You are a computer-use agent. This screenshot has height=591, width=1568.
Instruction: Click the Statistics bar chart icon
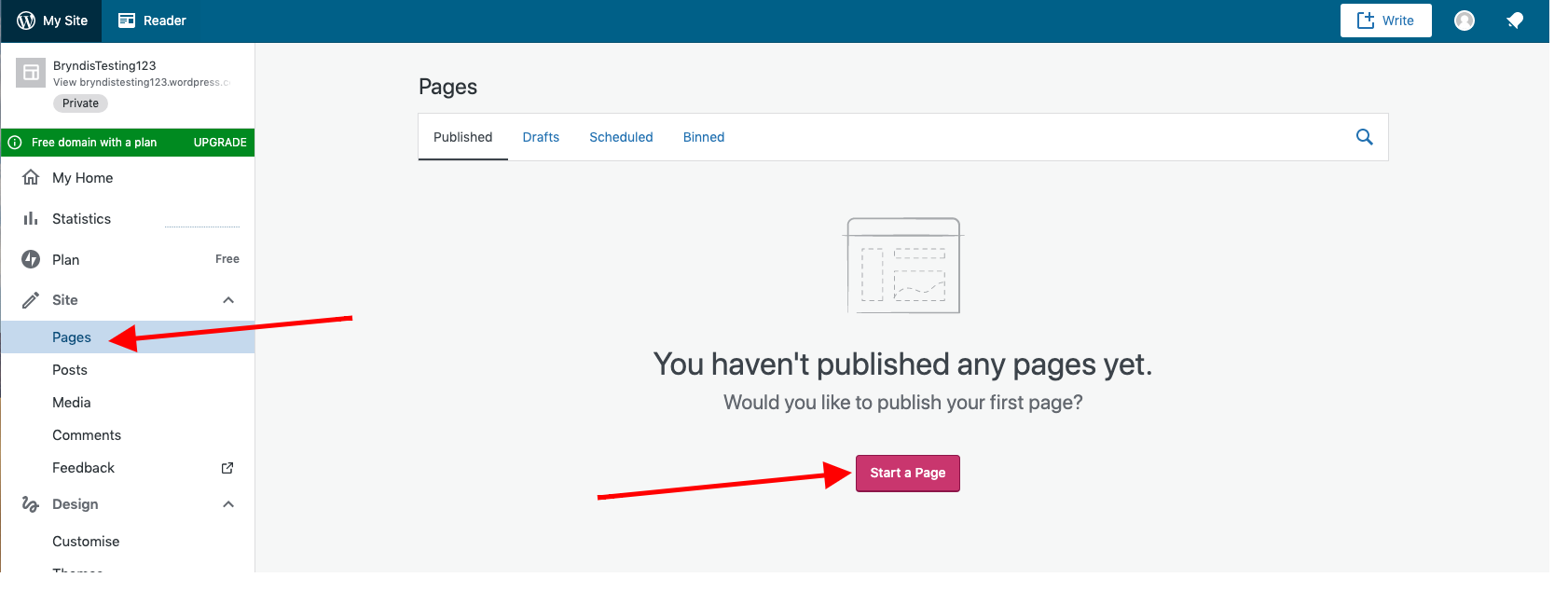[31, 218]
